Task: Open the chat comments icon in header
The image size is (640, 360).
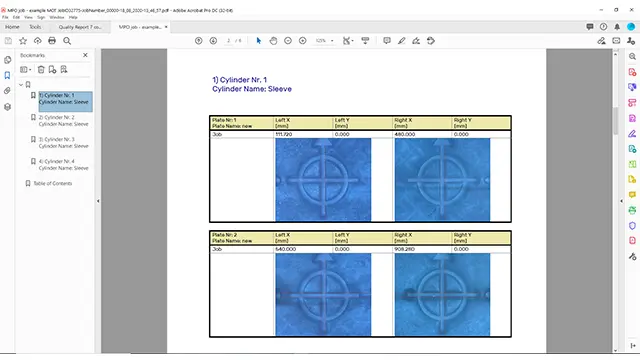Action: tap(590, 27)
